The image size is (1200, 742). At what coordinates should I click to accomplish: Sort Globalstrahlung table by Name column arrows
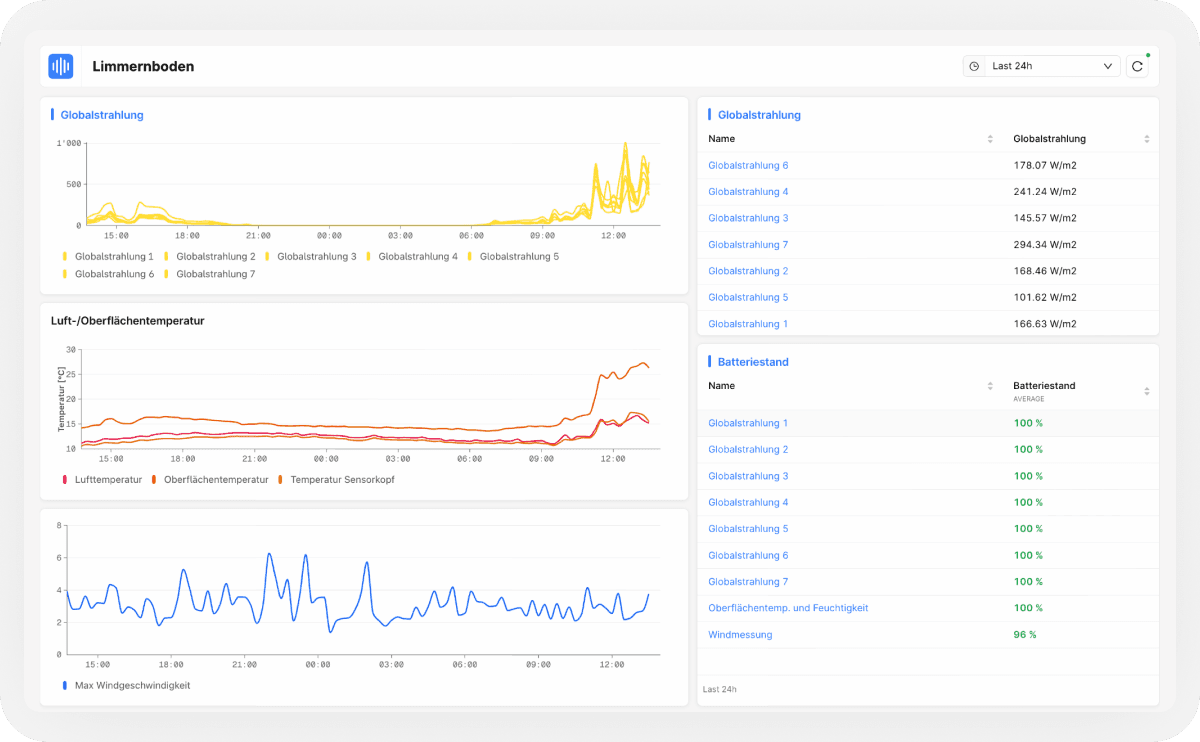[x=990, y=139]
